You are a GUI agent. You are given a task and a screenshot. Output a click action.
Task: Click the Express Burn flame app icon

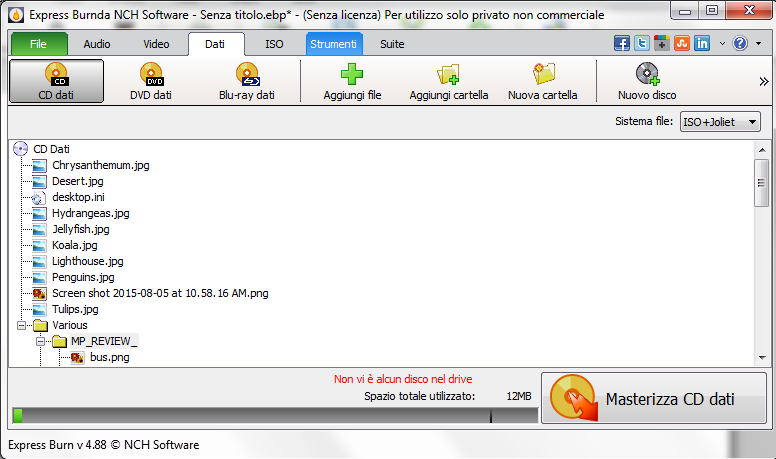click(16, 15)
